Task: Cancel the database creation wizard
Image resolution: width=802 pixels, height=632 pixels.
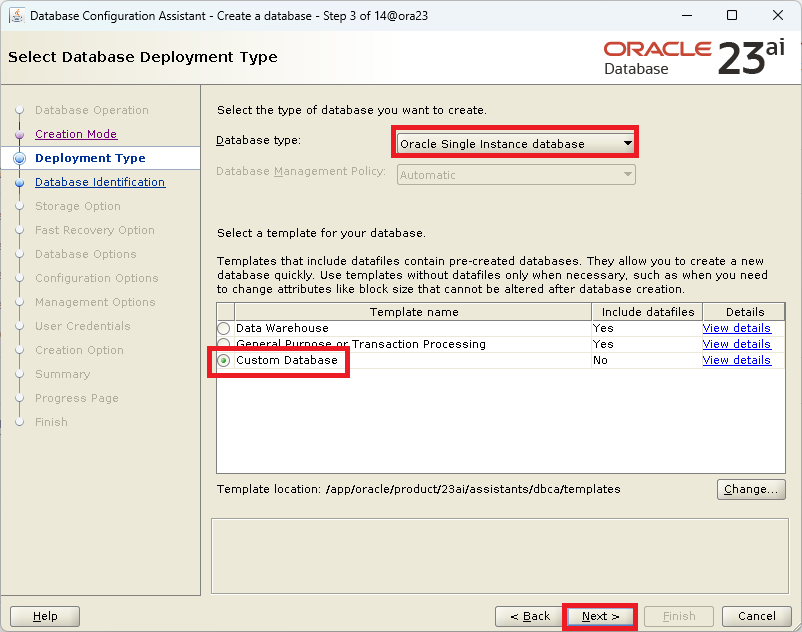Action: tap(756, 616)
